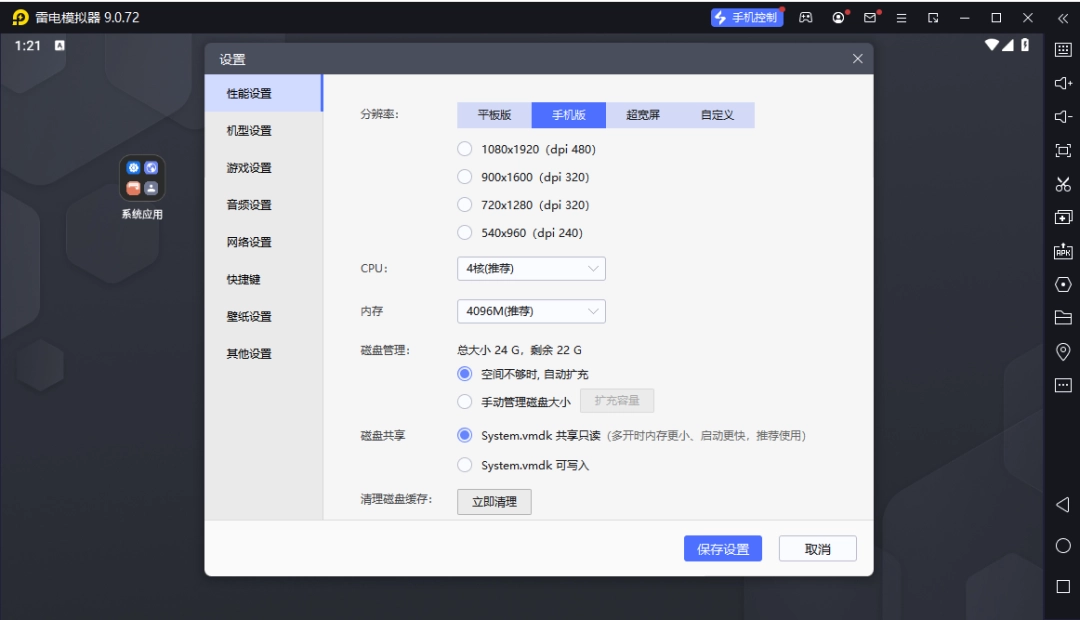The width and height of the screenshot is (1080, 620).
Task: Switch to 手机版 resolution tab
Action: click(x=569, y=115)
